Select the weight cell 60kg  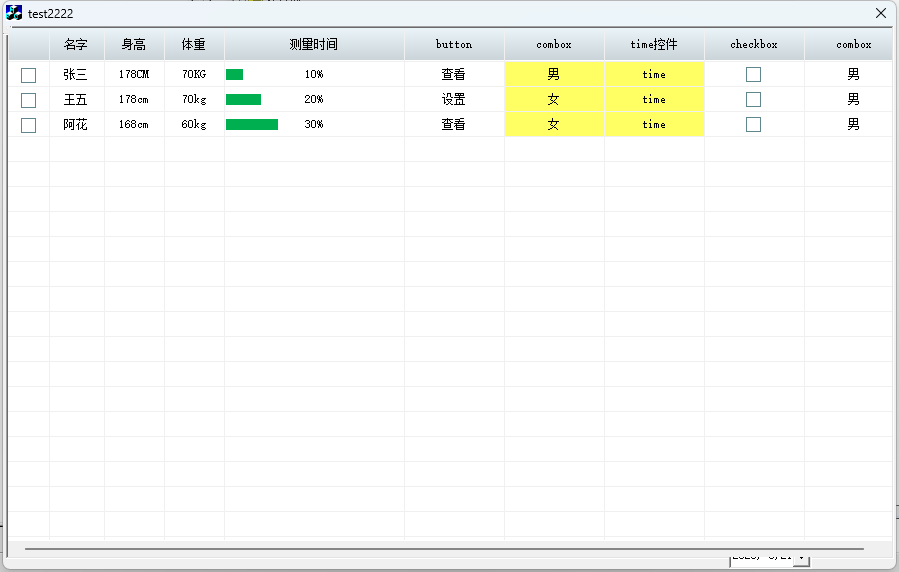(x=194, y=124)
